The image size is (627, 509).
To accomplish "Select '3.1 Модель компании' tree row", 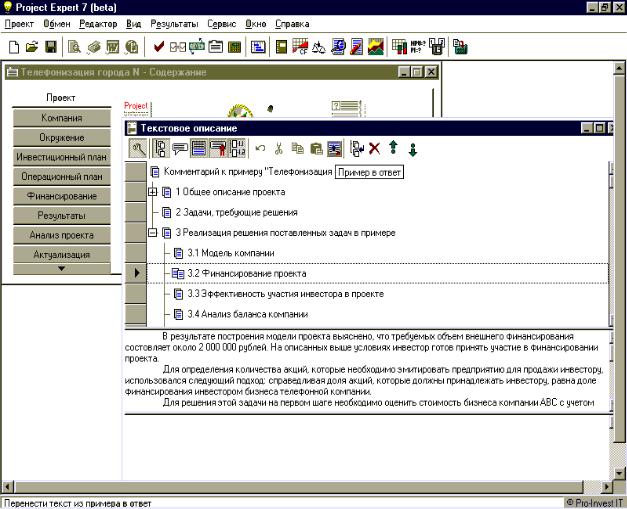I will 231,253.
